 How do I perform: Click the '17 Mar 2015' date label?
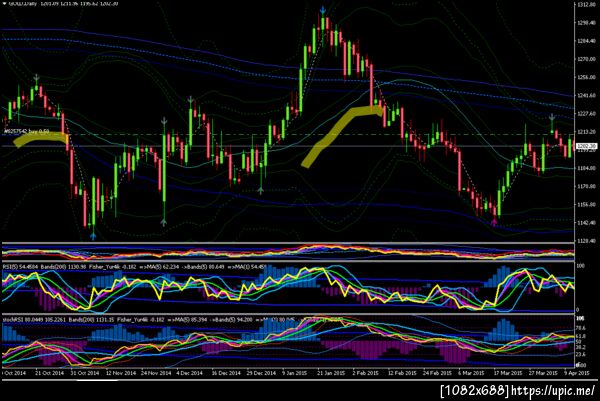pos(508,373)
